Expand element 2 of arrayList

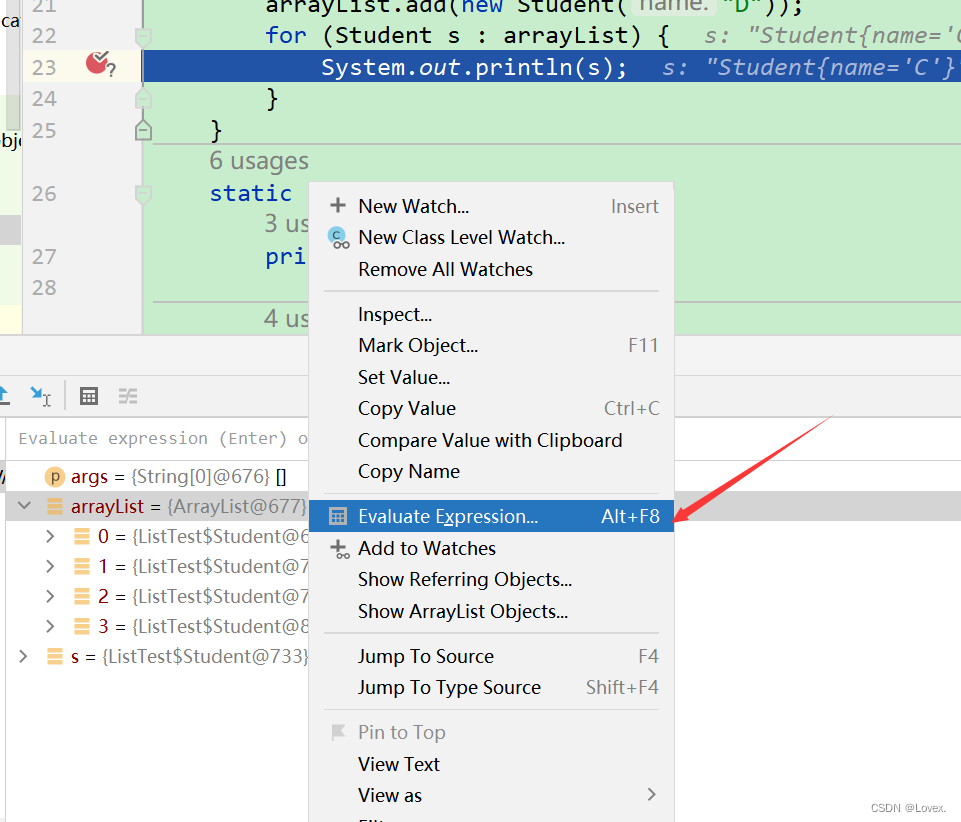(x=50, y=596)
